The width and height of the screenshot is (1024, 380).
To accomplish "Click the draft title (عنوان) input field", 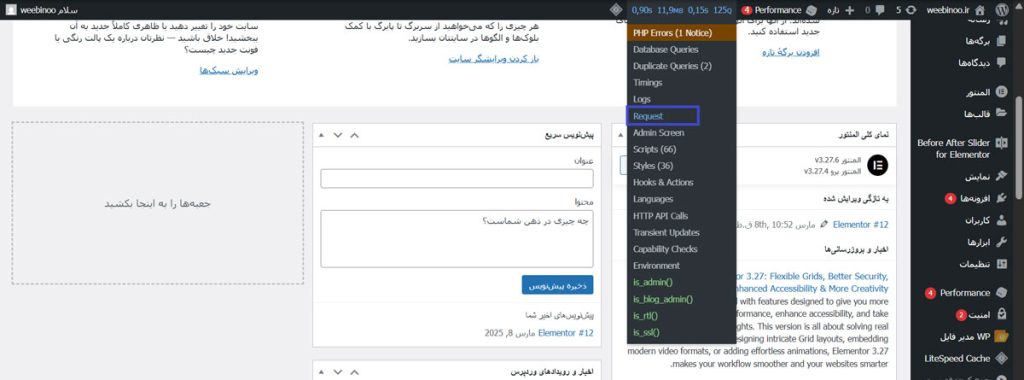I will point(456,179).
